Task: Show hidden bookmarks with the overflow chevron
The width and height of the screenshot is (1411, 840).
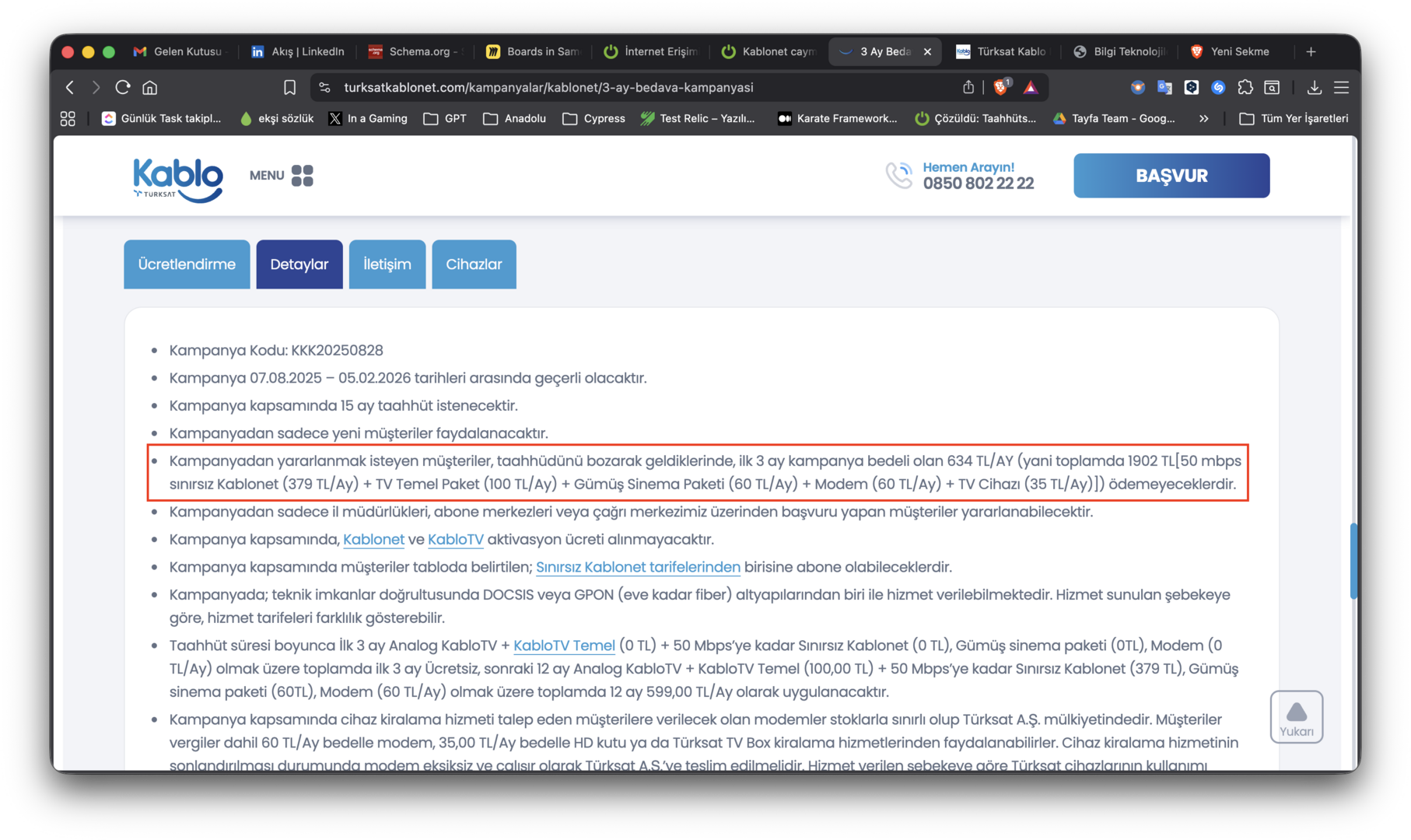Action: tap(1204, 118)
